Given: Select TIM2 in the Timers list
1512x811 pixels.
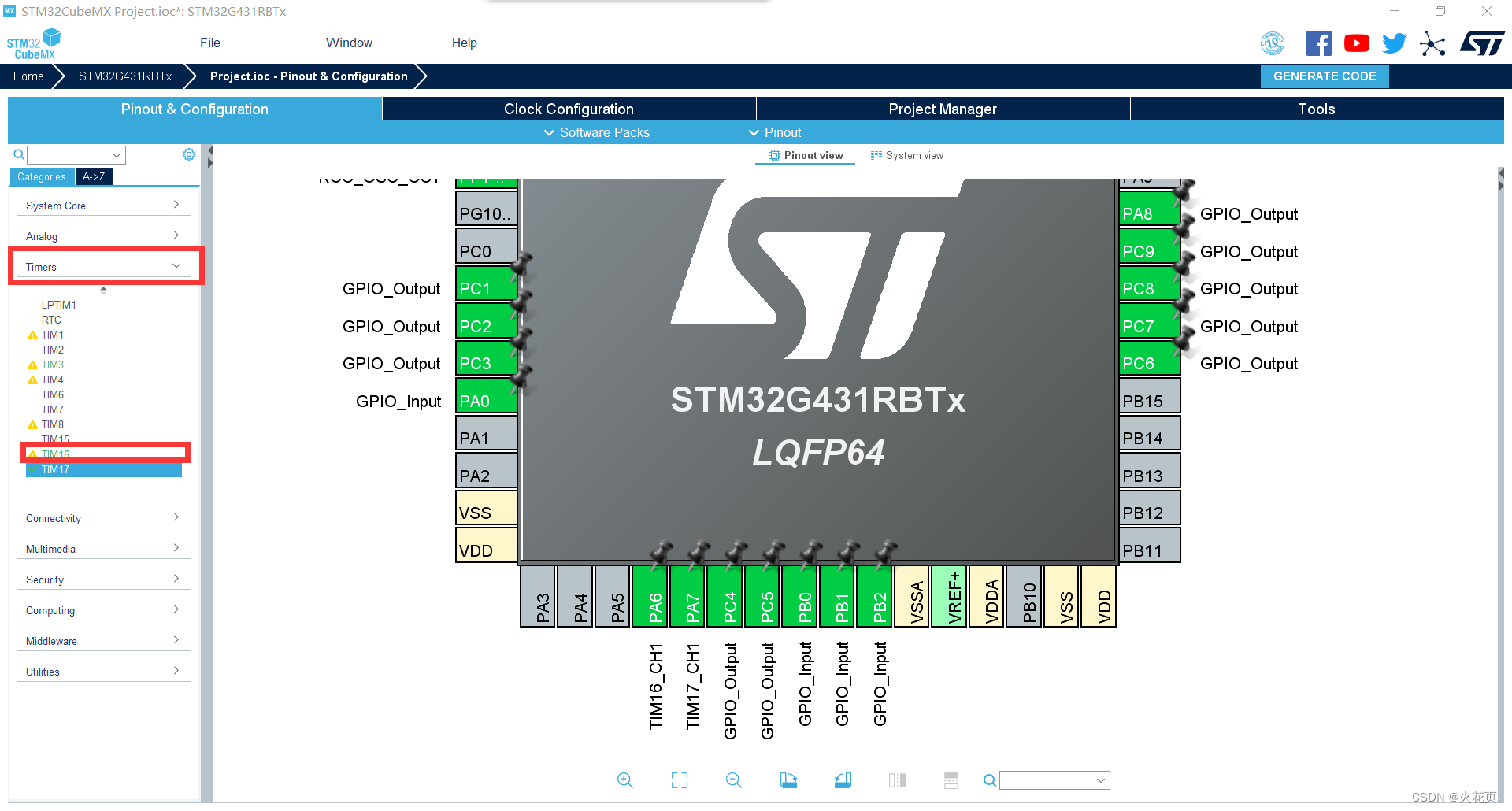Looking at the screenshot, I should click(53, 350).
